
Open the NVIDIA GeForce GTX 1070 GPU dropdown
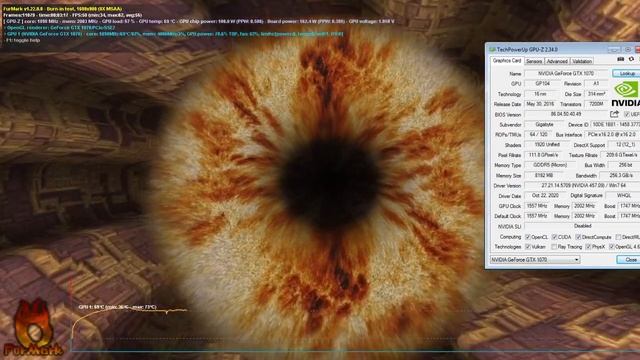point(535,260)
